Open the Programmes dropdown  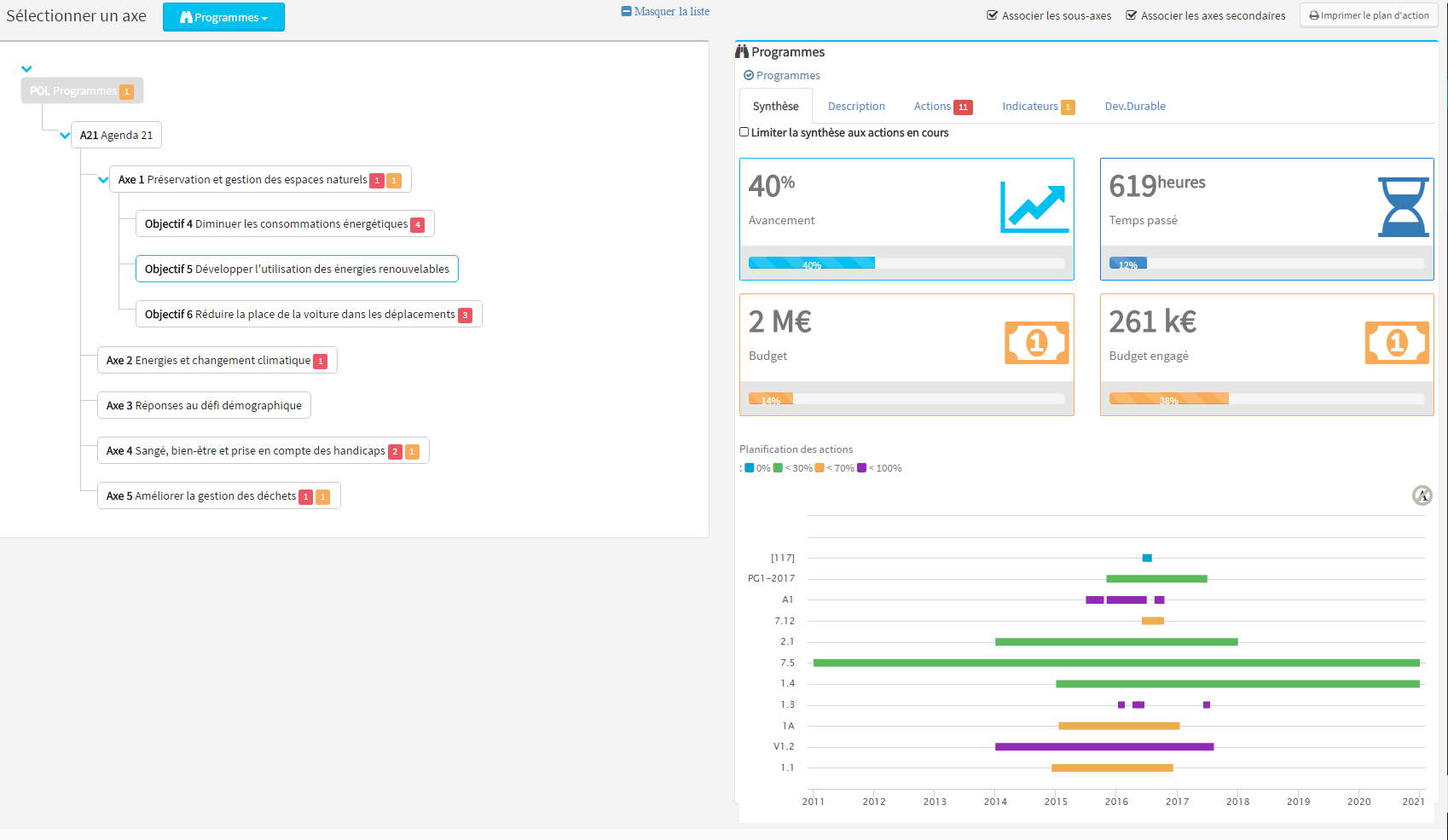[x=223, y=16]
